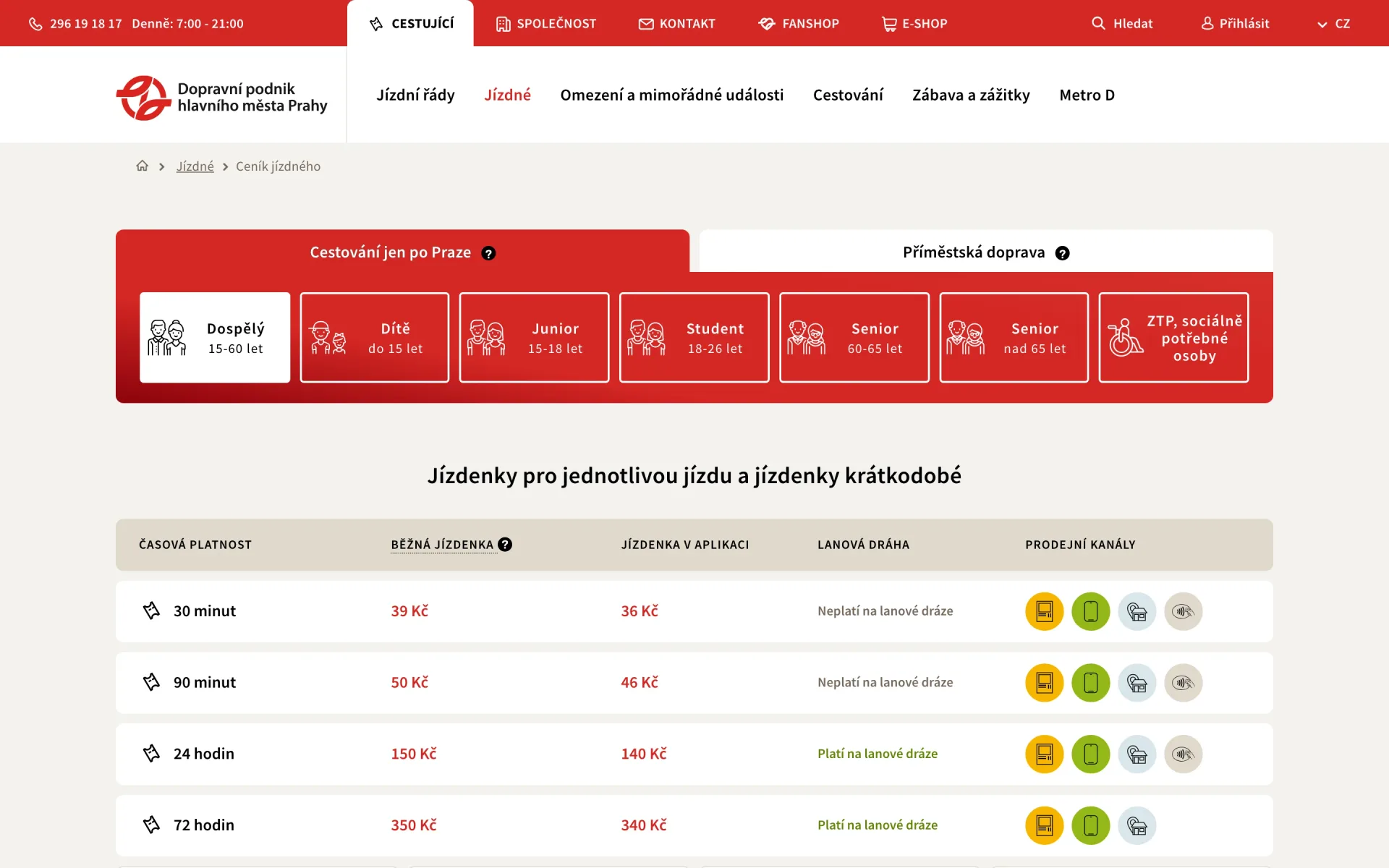Open the Společnost section
1389x868 pixels.
pyautogui.click(x=546, y=24)
